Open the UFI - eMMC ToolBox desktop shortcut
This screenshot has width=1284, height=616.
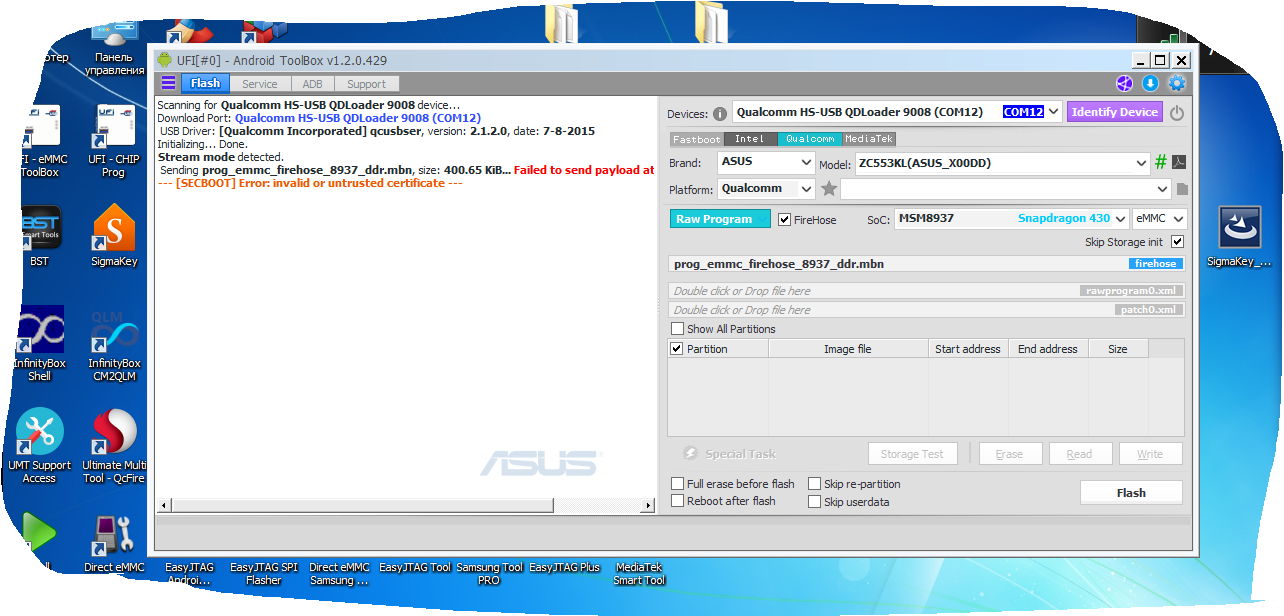pyautogui.click(x=40, y=142)
